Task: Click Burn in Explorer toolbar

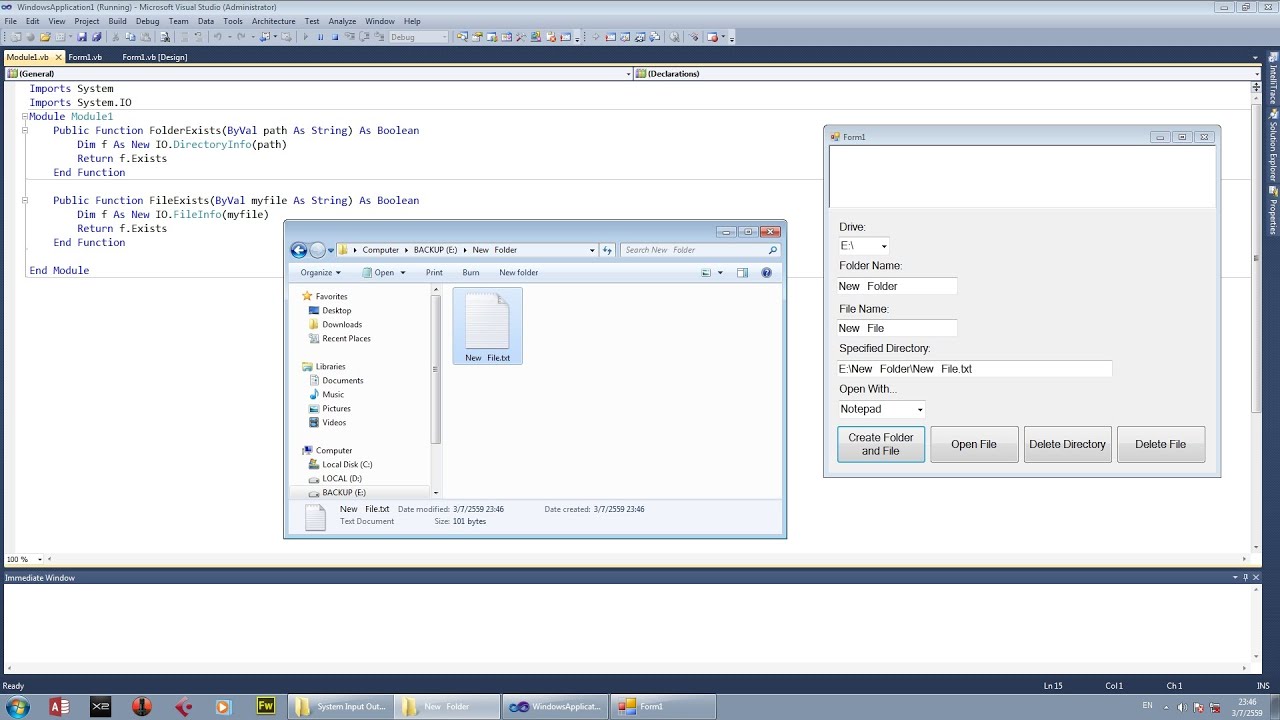Action: pos(471,272)
